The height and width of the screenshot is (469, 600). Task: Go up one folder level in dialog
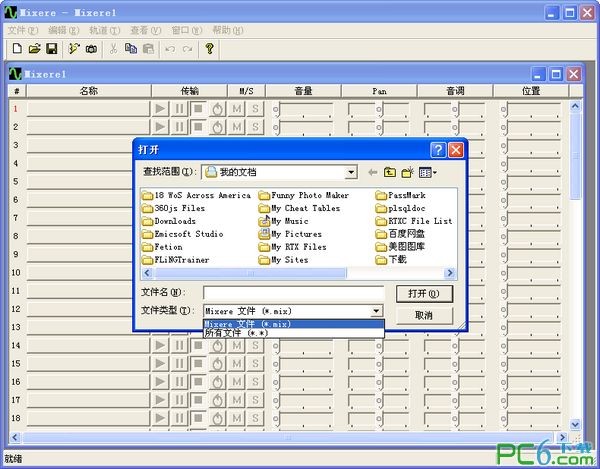click(390, 172)
